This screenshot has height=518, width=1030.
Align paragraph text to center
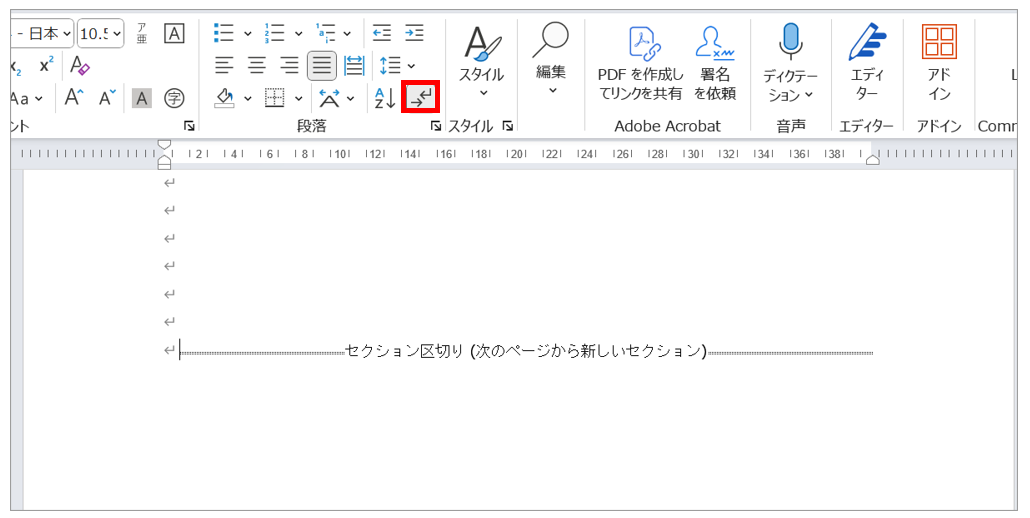click(257, 65)
